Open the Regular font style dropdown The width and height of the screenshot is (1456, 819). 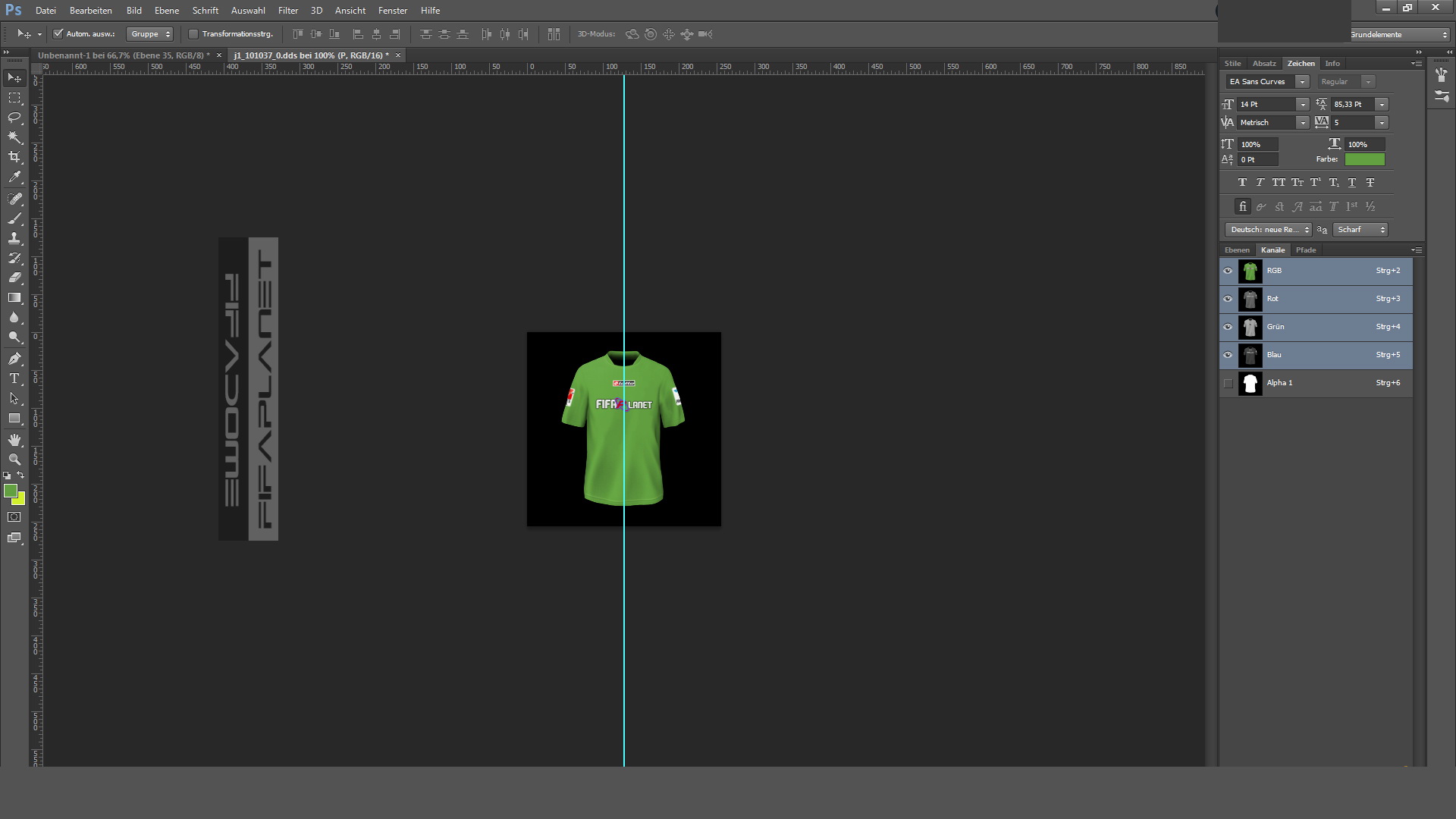click(x=1367, y=82)
